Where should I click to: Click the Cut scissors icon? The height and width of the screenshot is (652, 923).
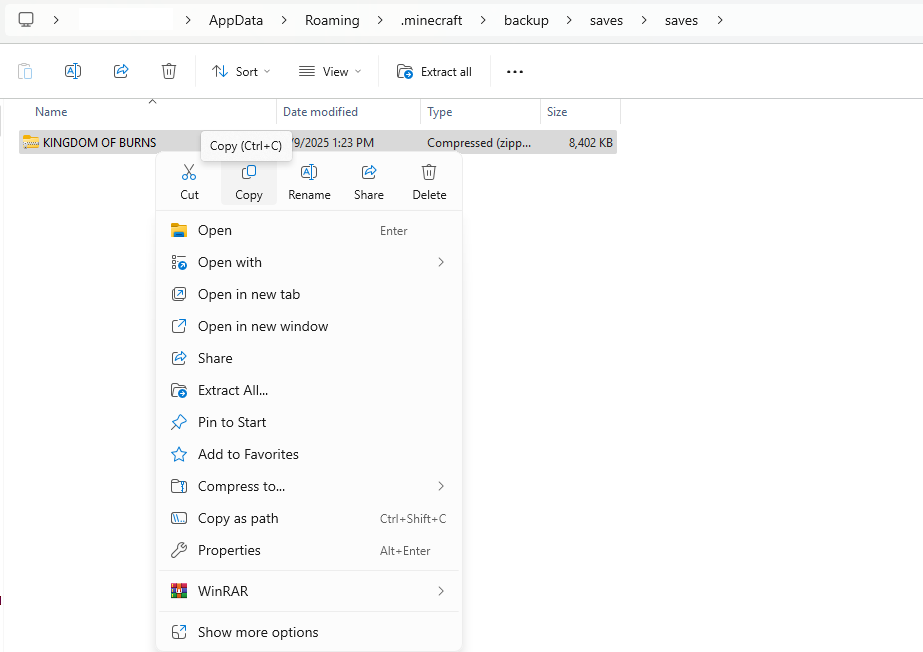189,173
